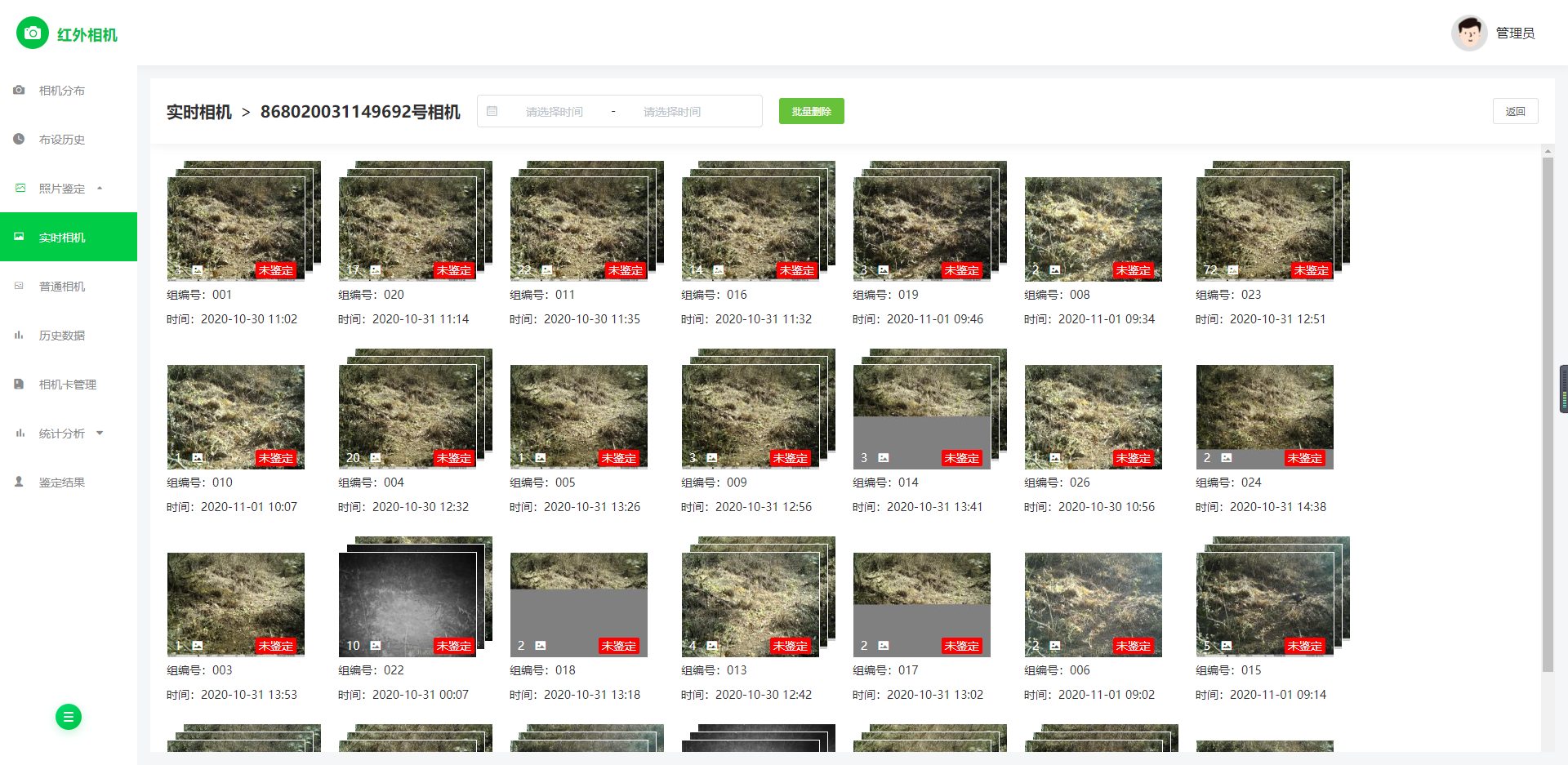Viewport: 1568px width, 765px height.
Task: Click the 未鉴定 badge on group 024
Action: click(1305, 458)
